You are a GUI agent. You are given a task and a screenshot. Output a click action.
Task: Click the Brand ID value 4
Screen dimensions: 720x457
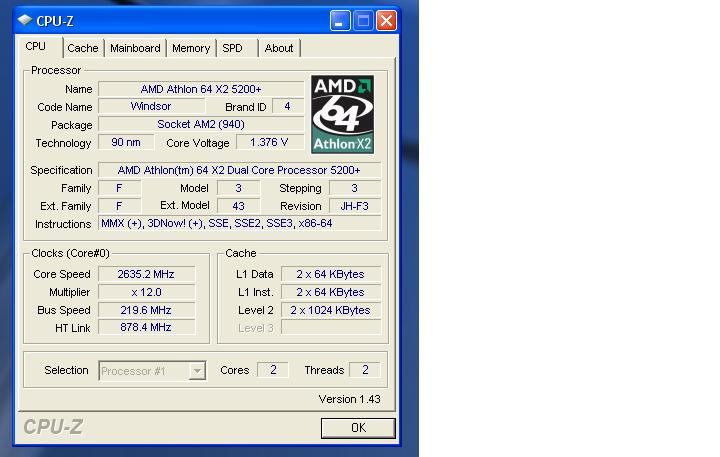(288, 107)
